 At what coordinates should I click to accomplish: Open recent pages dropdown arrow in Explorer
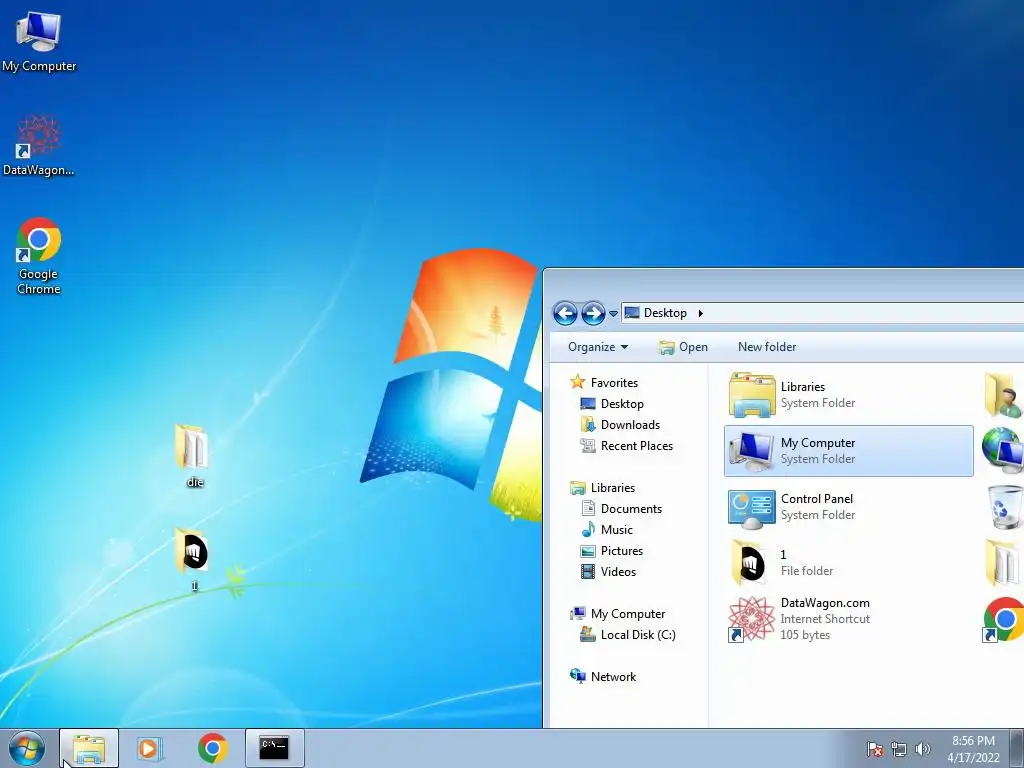point(613,314)
